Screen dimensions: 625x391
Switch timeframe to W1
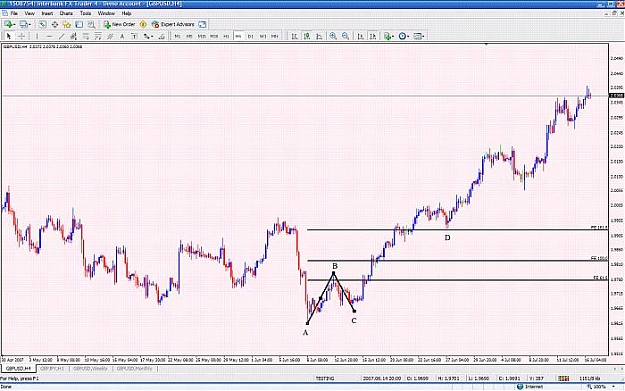coord(263,36)
